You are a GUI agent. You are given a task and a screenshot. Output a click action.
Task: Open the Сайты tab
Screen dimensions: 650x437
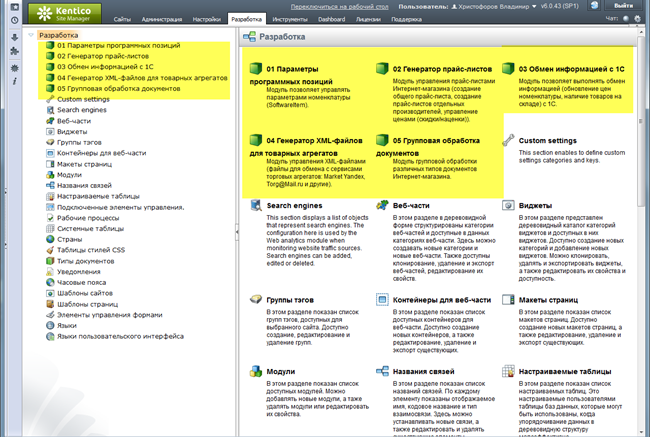[x=122, y=19]
